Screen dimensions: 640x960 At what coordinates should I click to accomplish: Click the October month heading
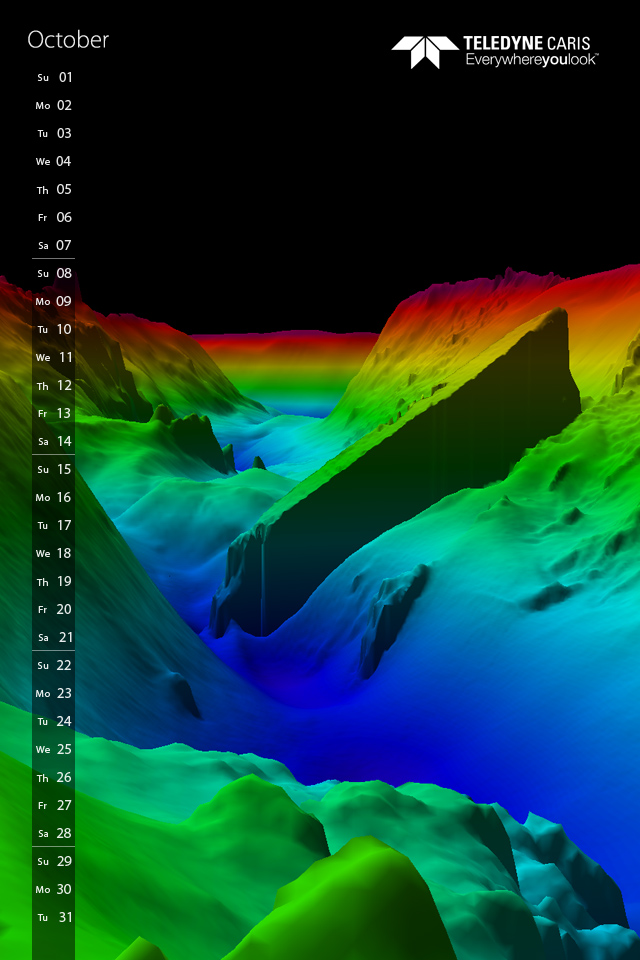[x=68, y=40]
